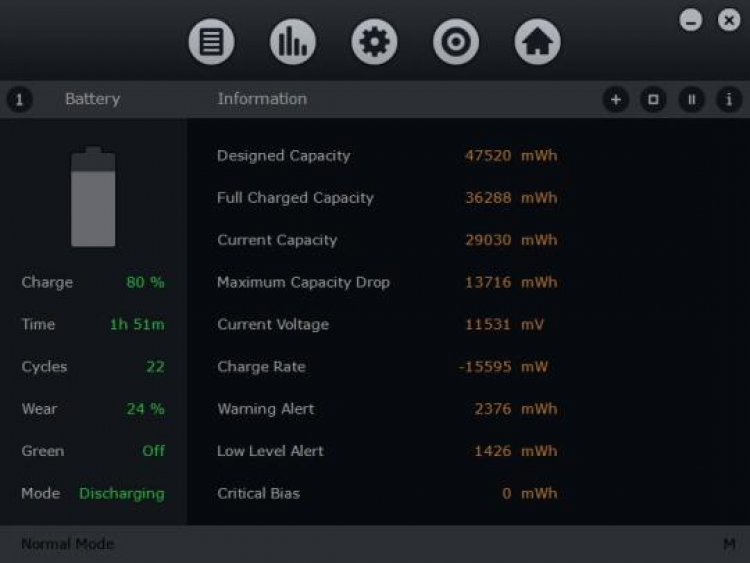Click the battery level graphic
The width and height of the screenshot is (750, 563).
point(93,197)
